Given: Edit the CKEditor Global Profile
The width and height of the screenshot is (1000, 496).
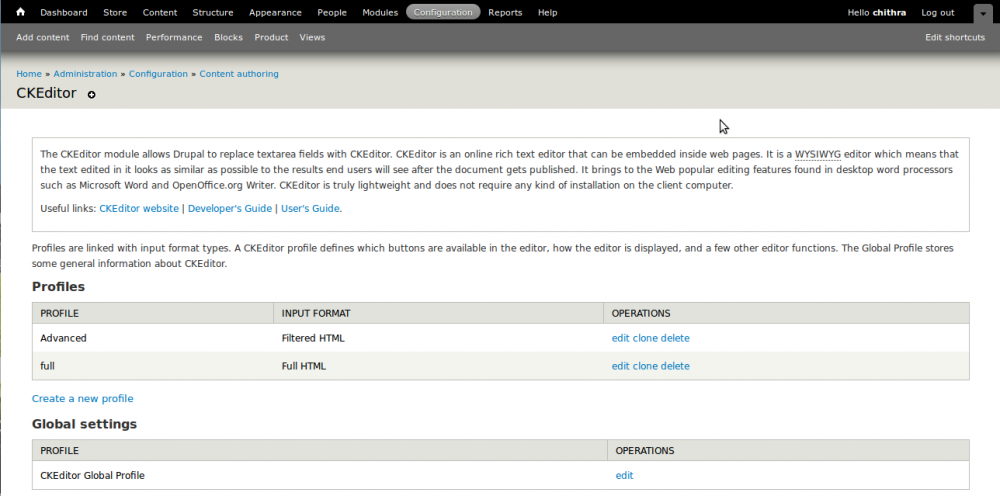Looking at the screenshot, I should [x=624, y=475].
